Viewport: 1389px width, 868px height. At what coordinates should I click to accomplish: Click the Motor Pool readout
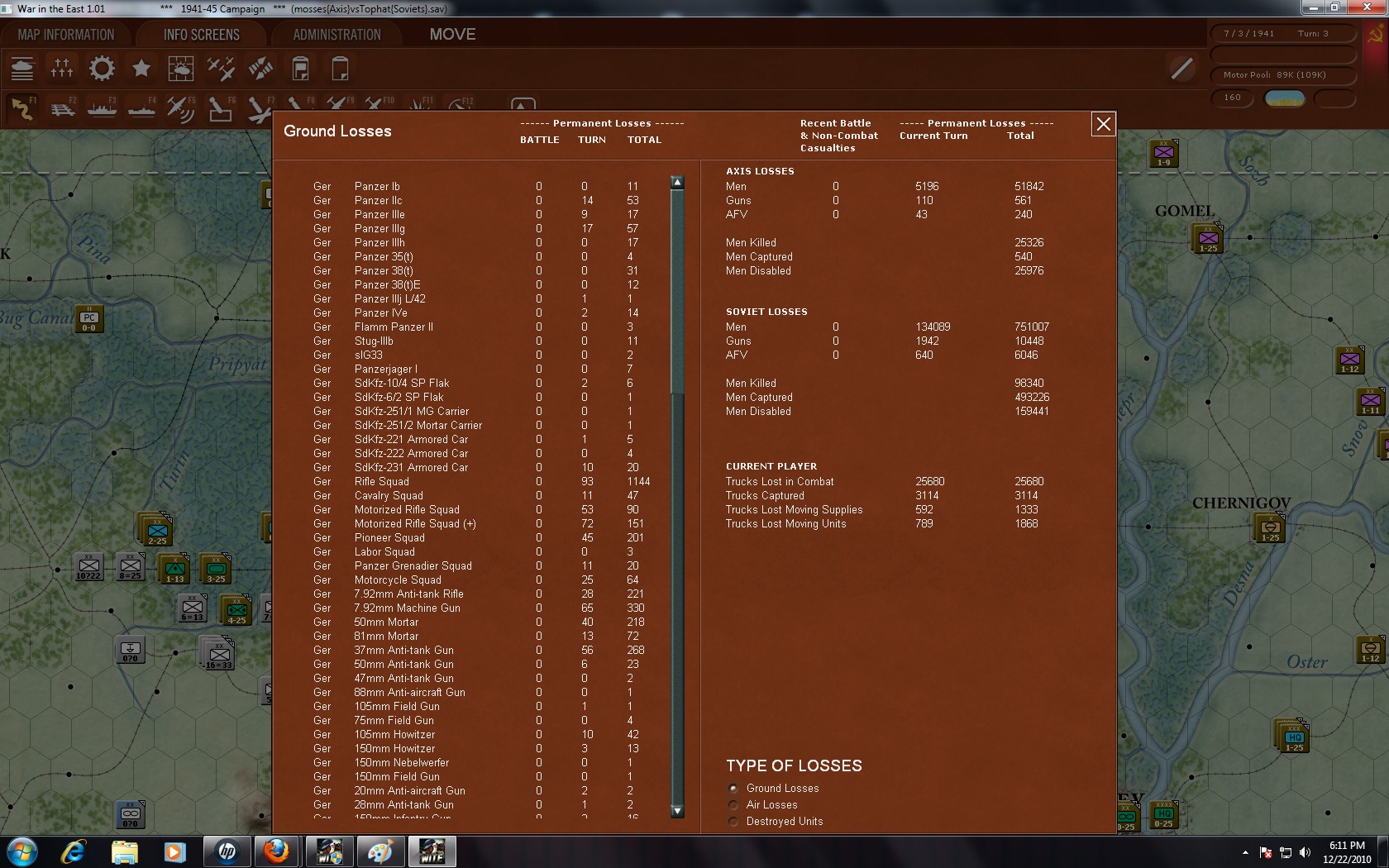click(1284, 75)
